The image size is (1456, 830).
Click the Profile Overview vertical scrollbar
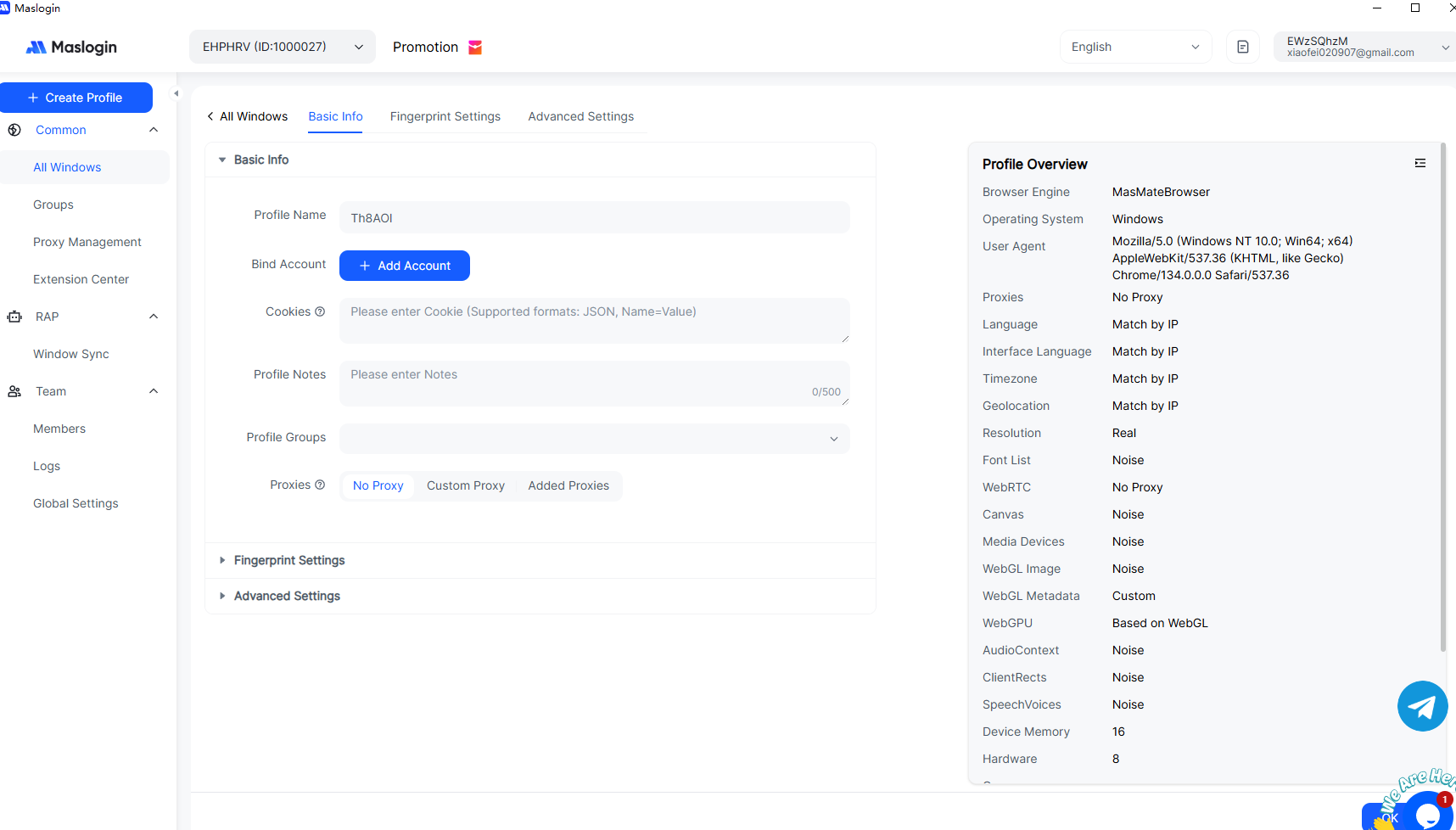click(1442, 399)
